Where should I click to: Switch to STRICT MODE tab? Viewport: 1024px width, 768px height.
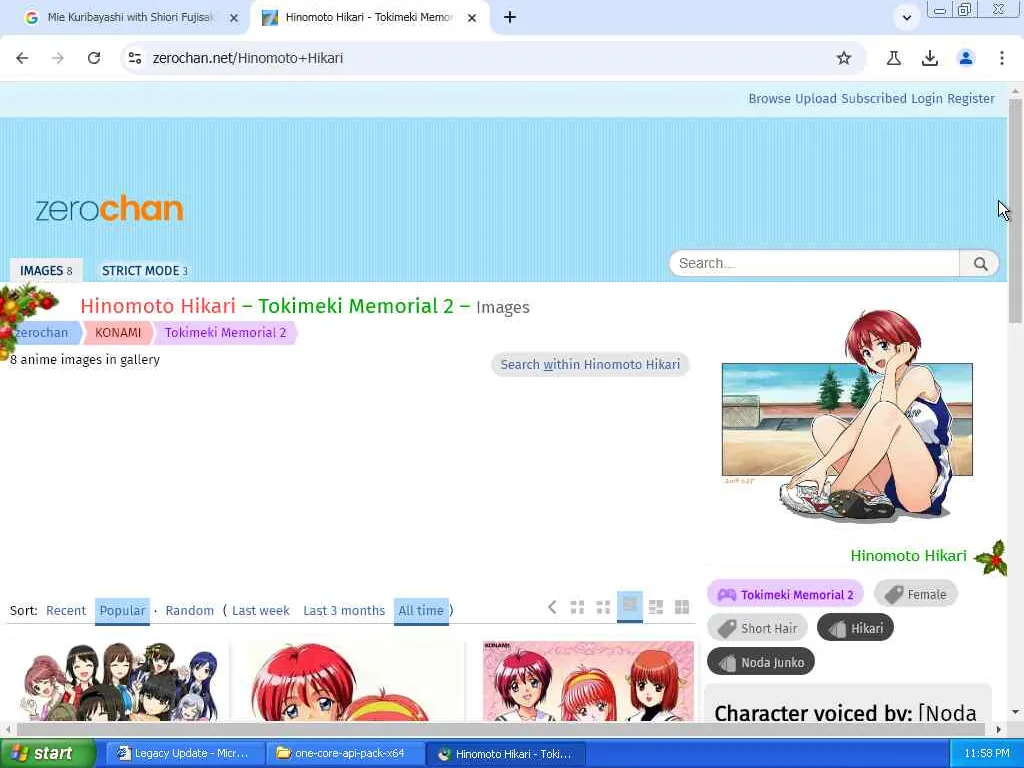click(x=144, y=270)
